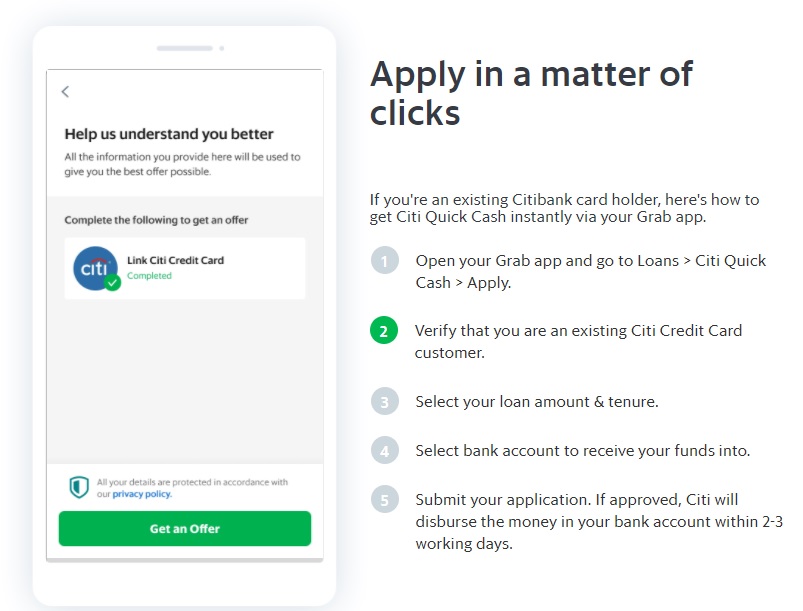Click the green Completed status text
The width and height of the screenshot is (803, 611).
pyautogui.click(x=149, y=276)
